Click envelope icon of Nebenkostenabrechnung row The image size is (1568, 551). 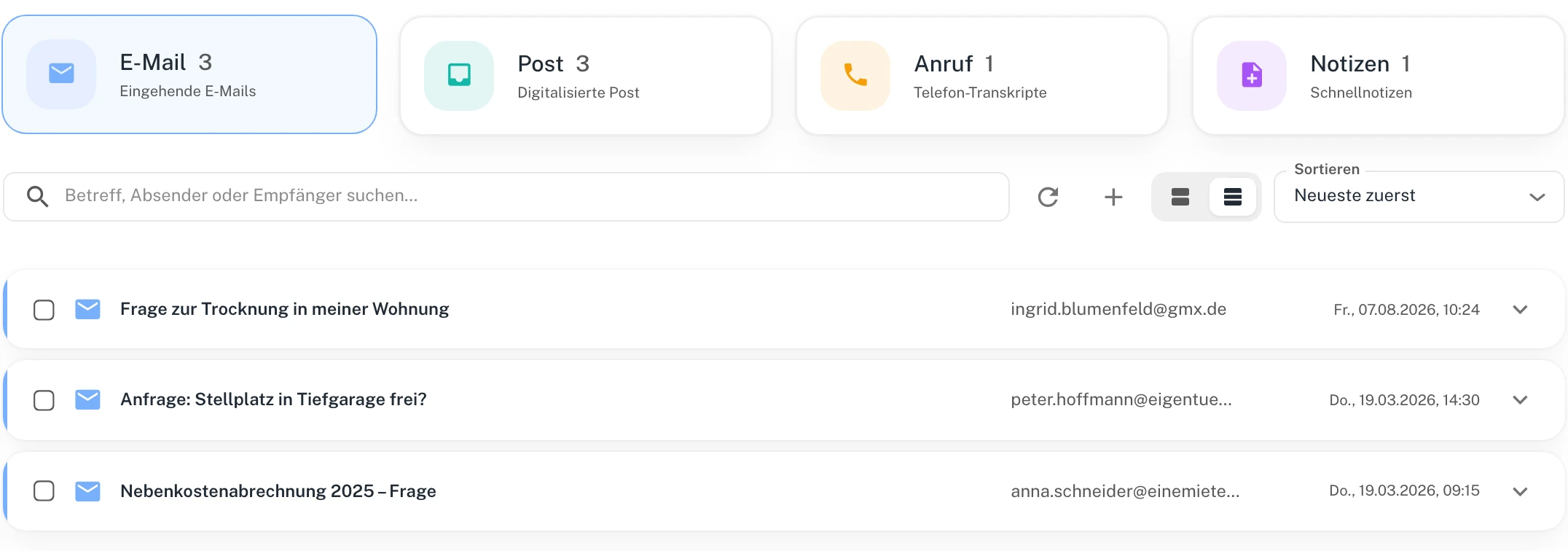(x=87, y=491)
